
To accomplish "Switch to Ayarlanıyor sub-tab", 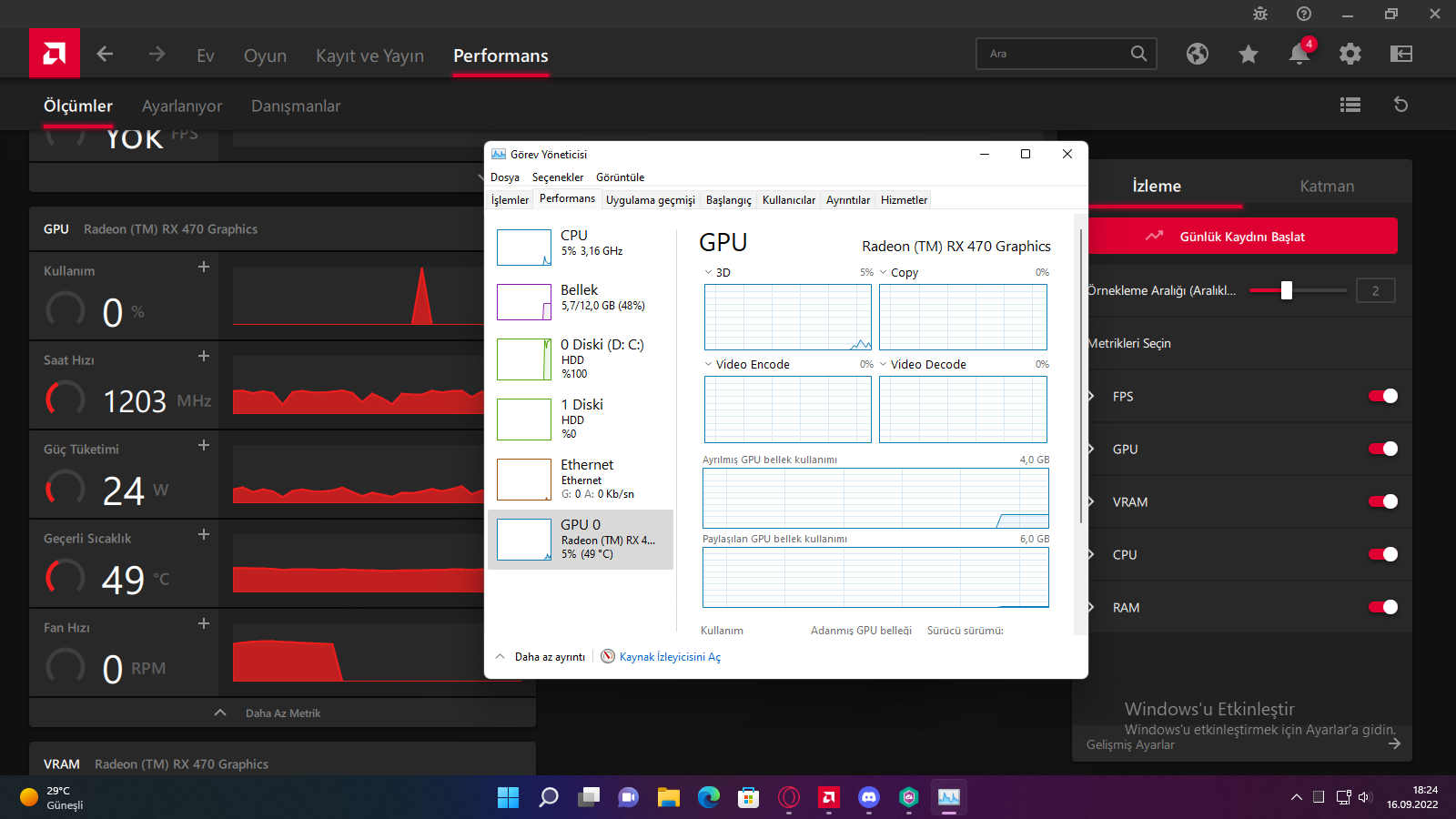I will (x=182, y=106).
